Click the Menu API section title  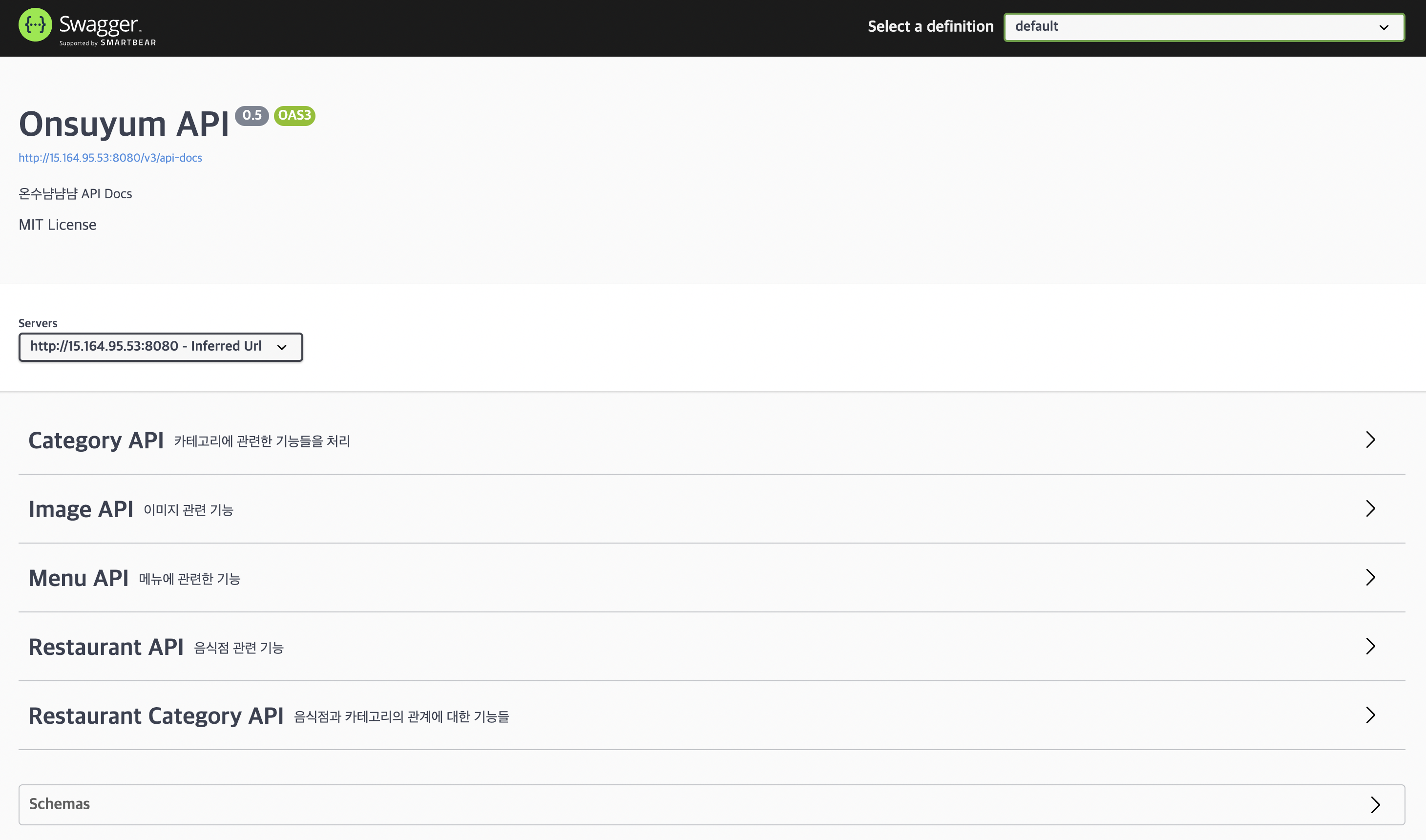[x=79, y=579]
